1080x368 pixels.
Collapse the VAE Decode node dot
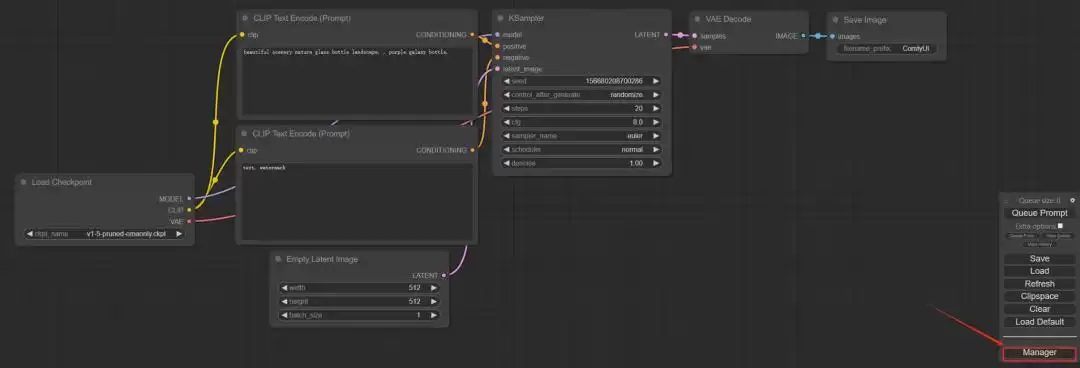697,19
